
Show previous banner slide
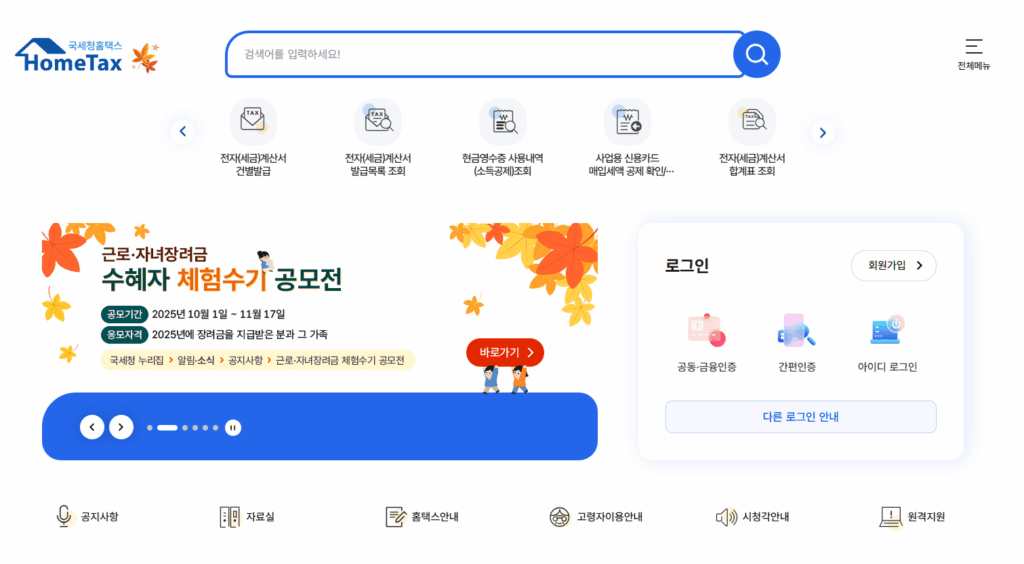pyautogui.click(x=92, y=427)
